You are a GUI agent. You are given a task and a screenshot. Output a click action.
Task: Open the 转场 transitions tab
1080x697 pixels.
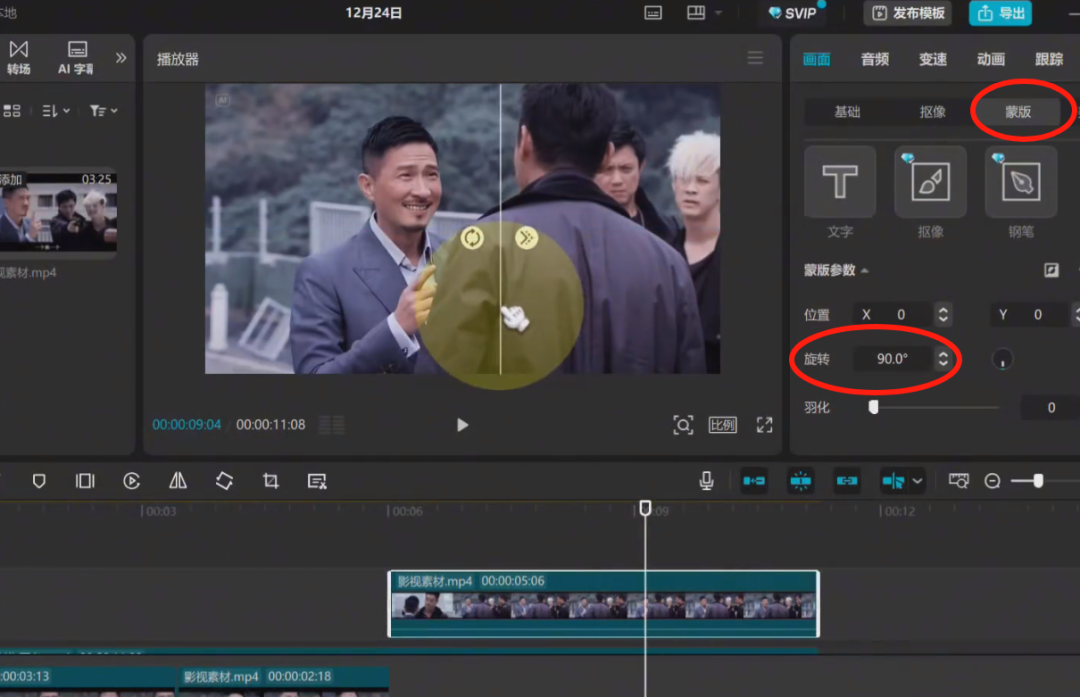click(x=19, y=58)
